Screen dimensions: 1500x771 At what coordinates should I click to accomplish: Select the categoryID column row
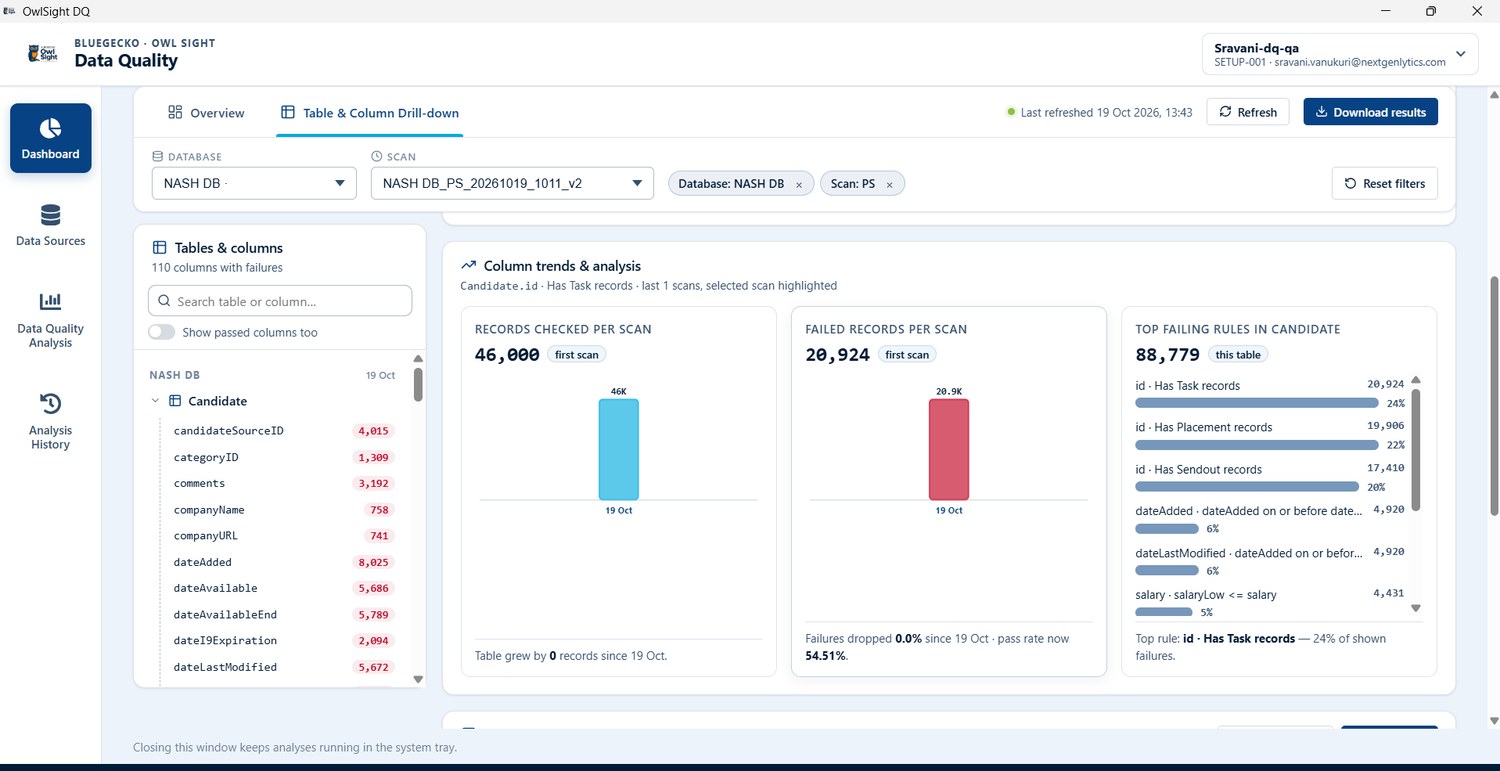tap(284, 457)
